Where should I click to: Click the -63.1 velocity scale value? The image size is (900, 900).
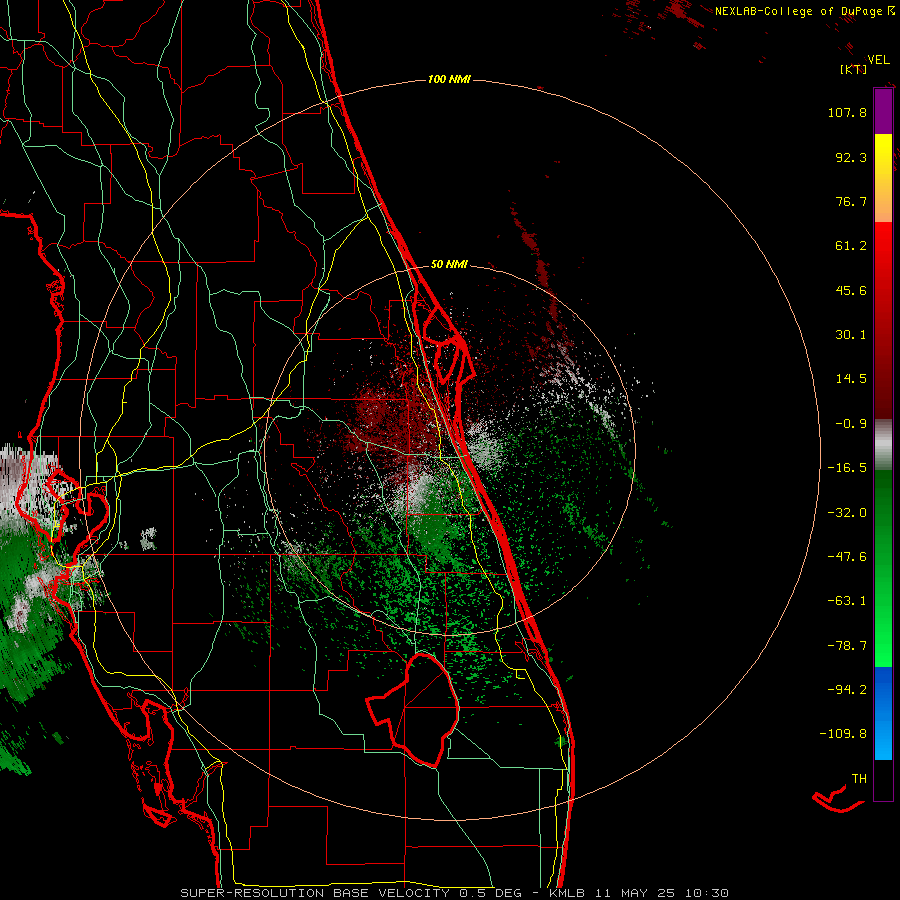point(847,601)
